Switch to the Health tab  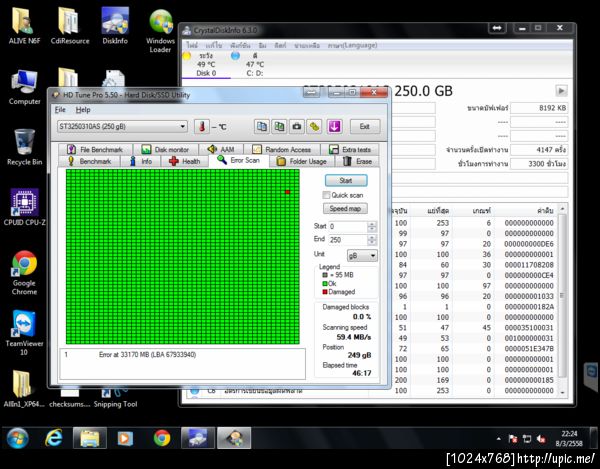[185, 161]
